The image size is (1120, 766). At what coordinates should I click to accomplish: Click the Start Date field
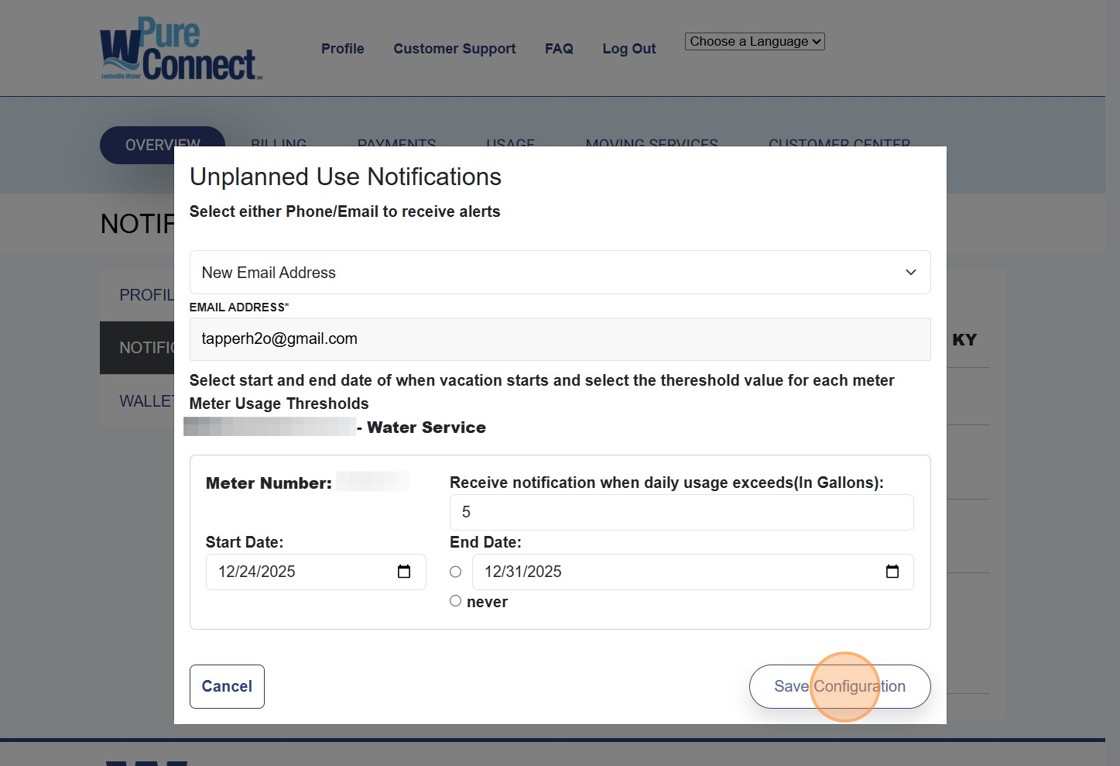pos(300,572)
